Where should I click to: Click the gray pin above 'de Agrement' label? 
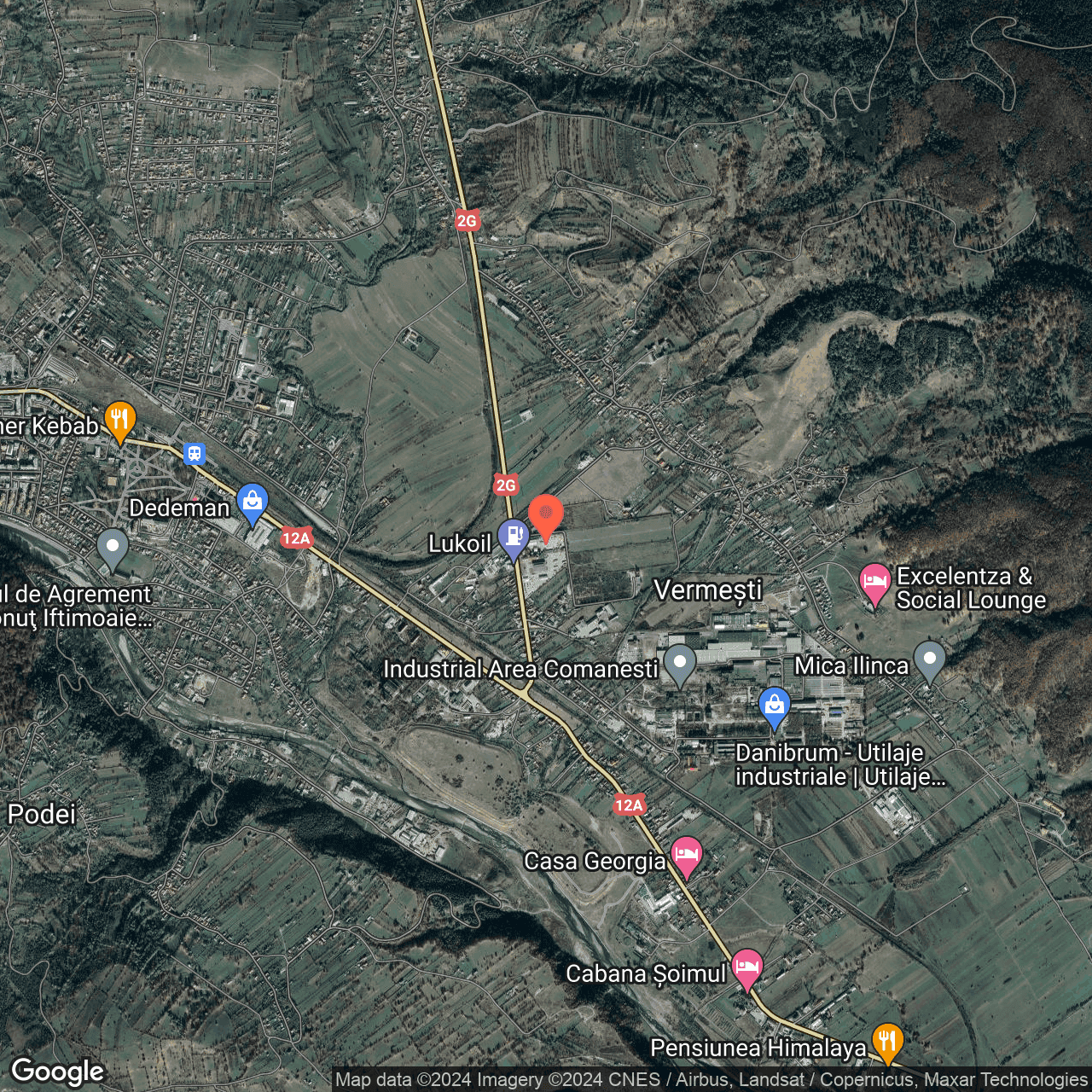click(113, 547)
